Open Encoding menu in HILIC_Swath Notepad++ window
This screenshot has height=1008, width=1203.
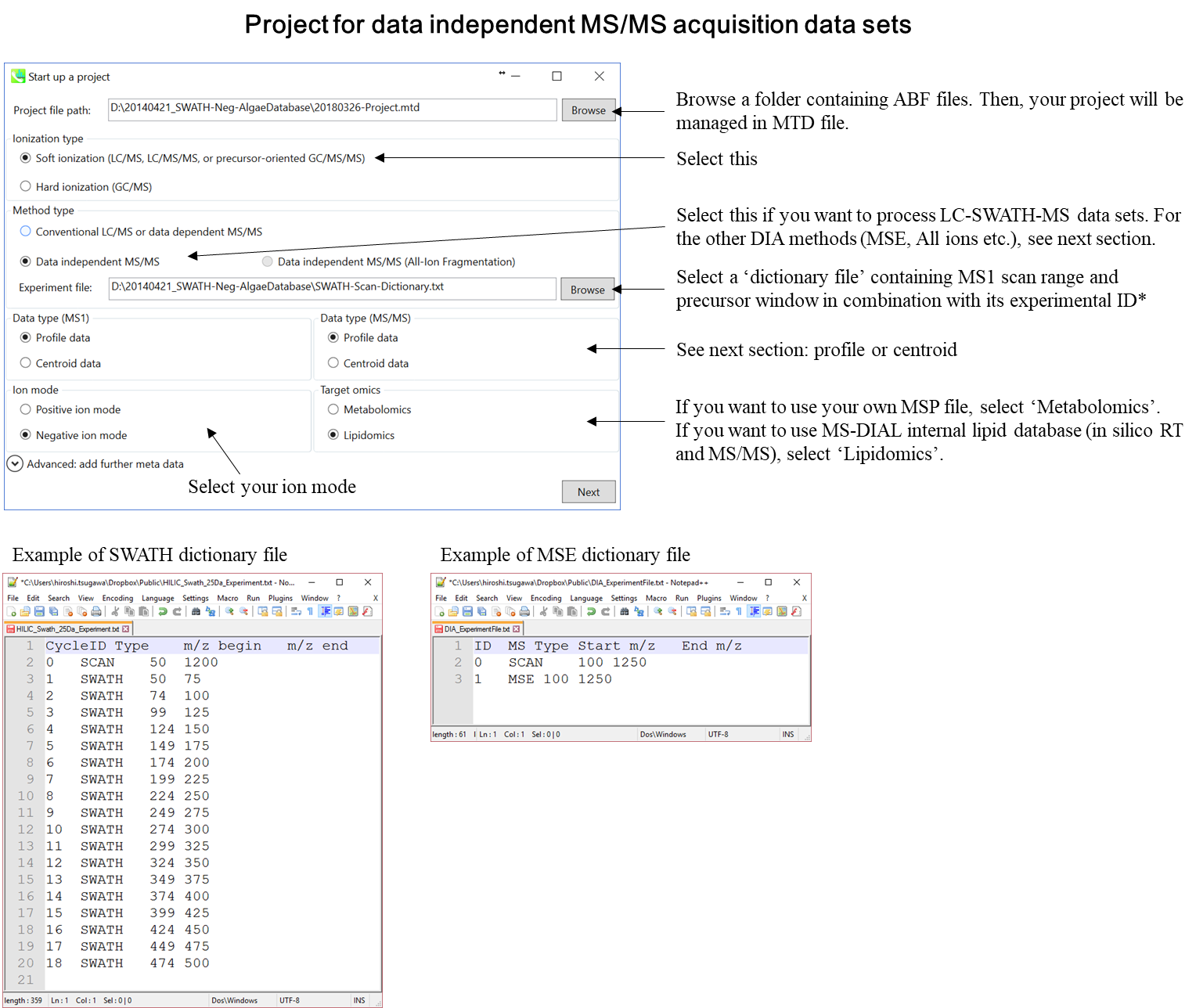pyautogui.click(x=117, y=598)
